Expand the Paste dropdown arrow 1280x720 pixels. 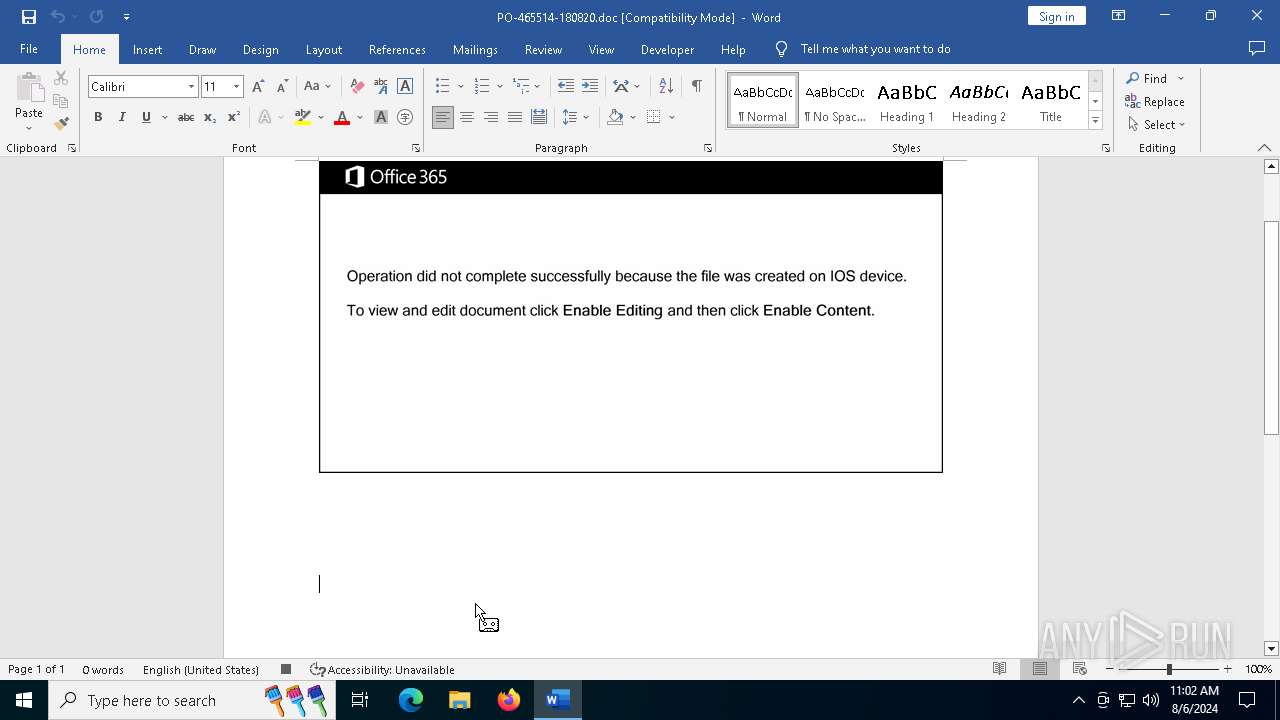pos(29,128)
